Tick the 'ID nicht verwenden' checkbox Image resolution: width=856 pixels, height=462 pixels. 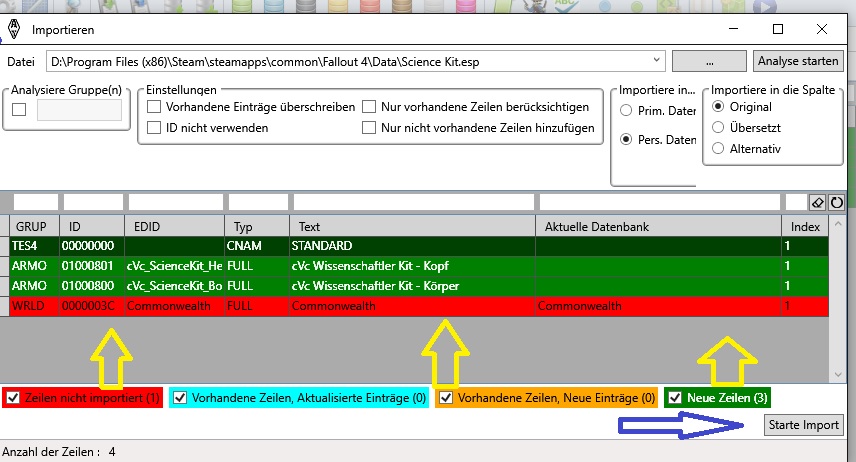[x=154, y=128]
